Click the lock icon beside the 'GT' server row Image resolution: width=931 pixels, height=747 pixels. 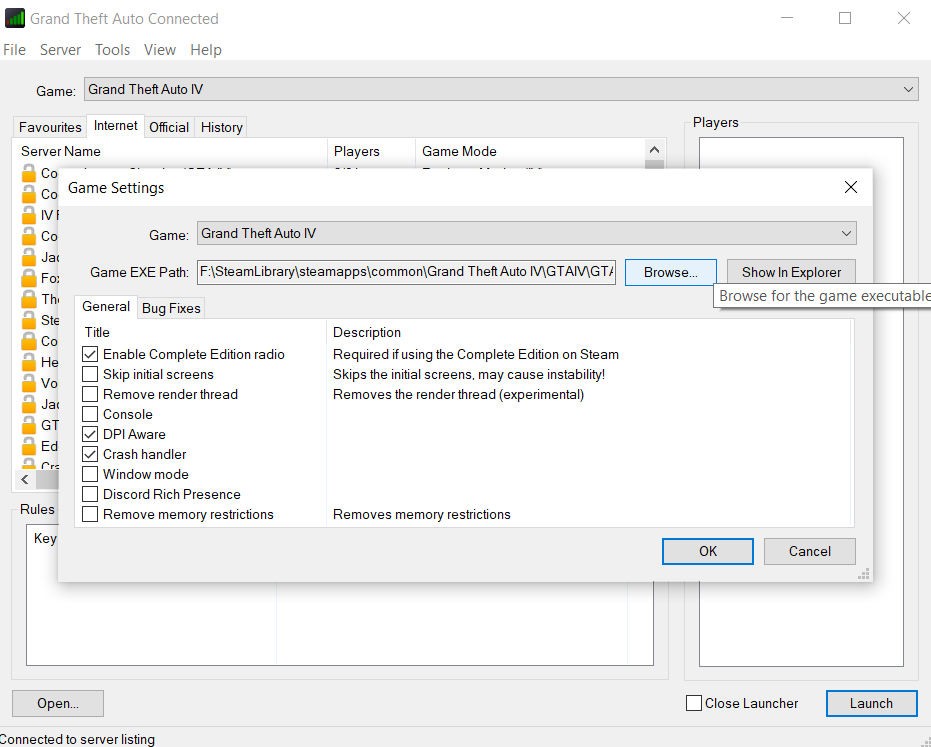[28, 425]
